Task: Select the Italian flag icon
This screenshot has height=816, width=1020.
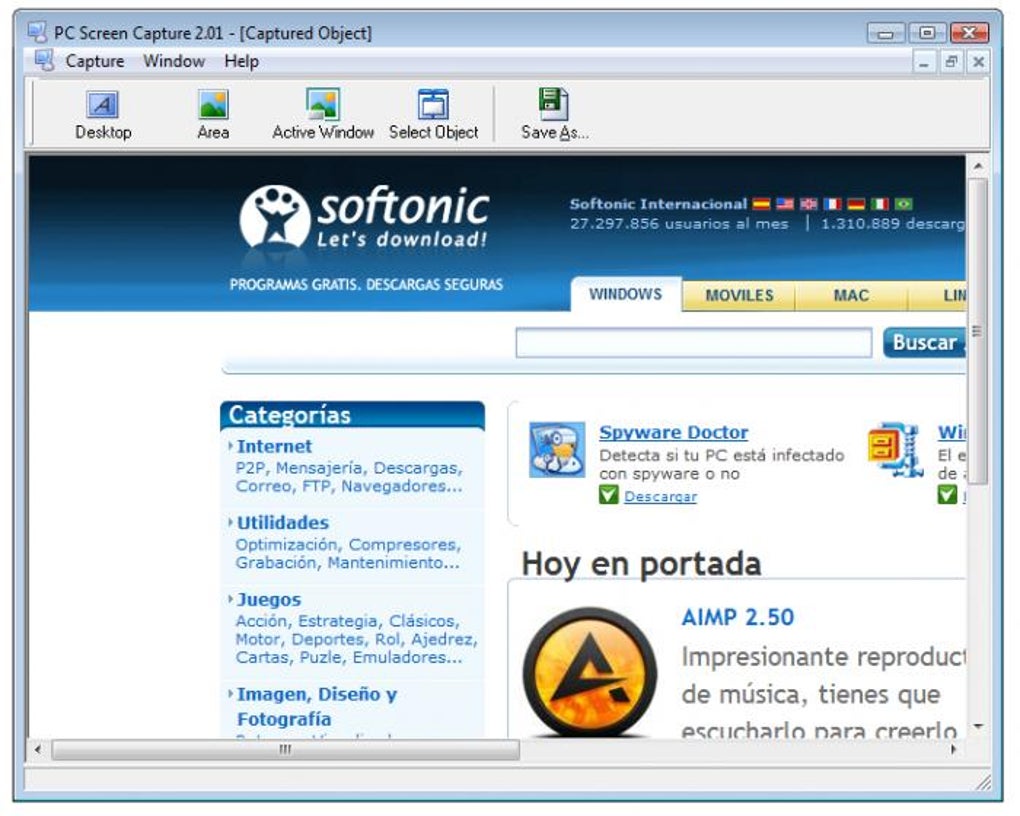Action: point(879,204)
